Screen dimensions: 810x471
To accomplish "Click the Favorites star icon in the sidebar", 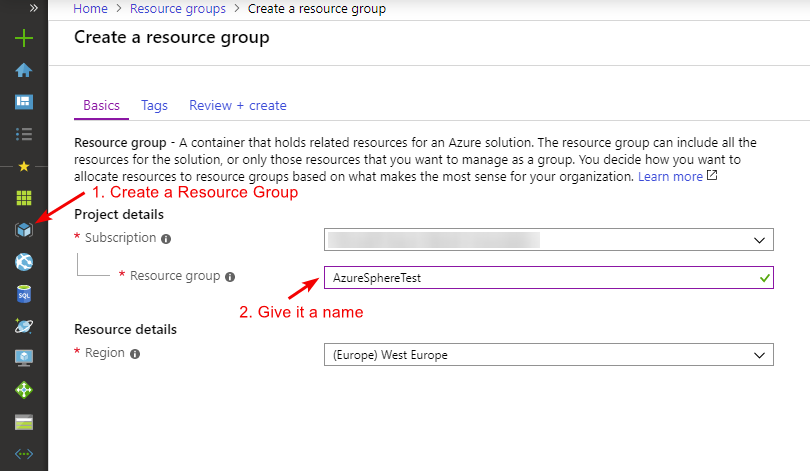I will [x=24, y=166].
